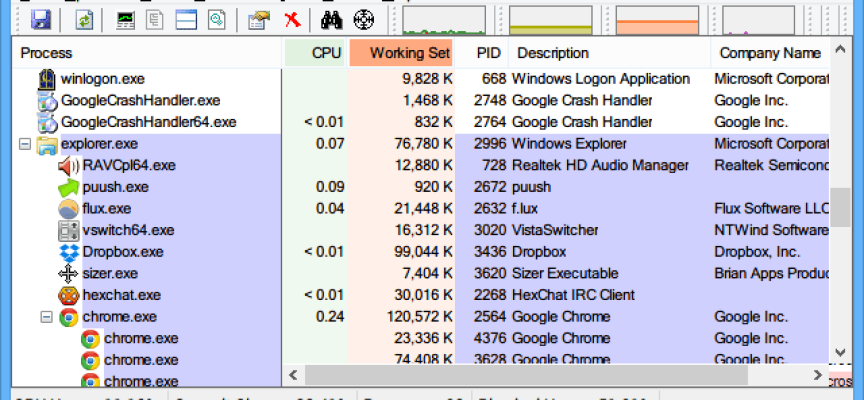Click the GoogleCrashHandler64.exe icon
Viewport: 864px width, 400px height.
tap(47, 122)
